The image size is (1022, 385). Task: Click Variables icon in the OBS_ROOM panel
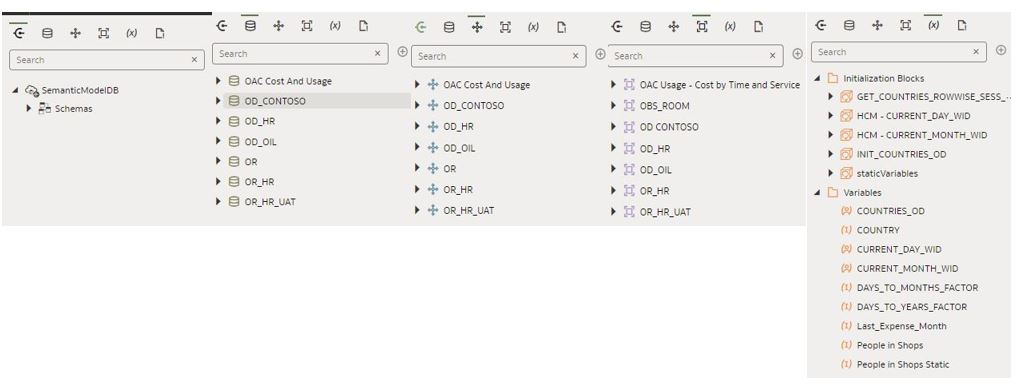730,27
